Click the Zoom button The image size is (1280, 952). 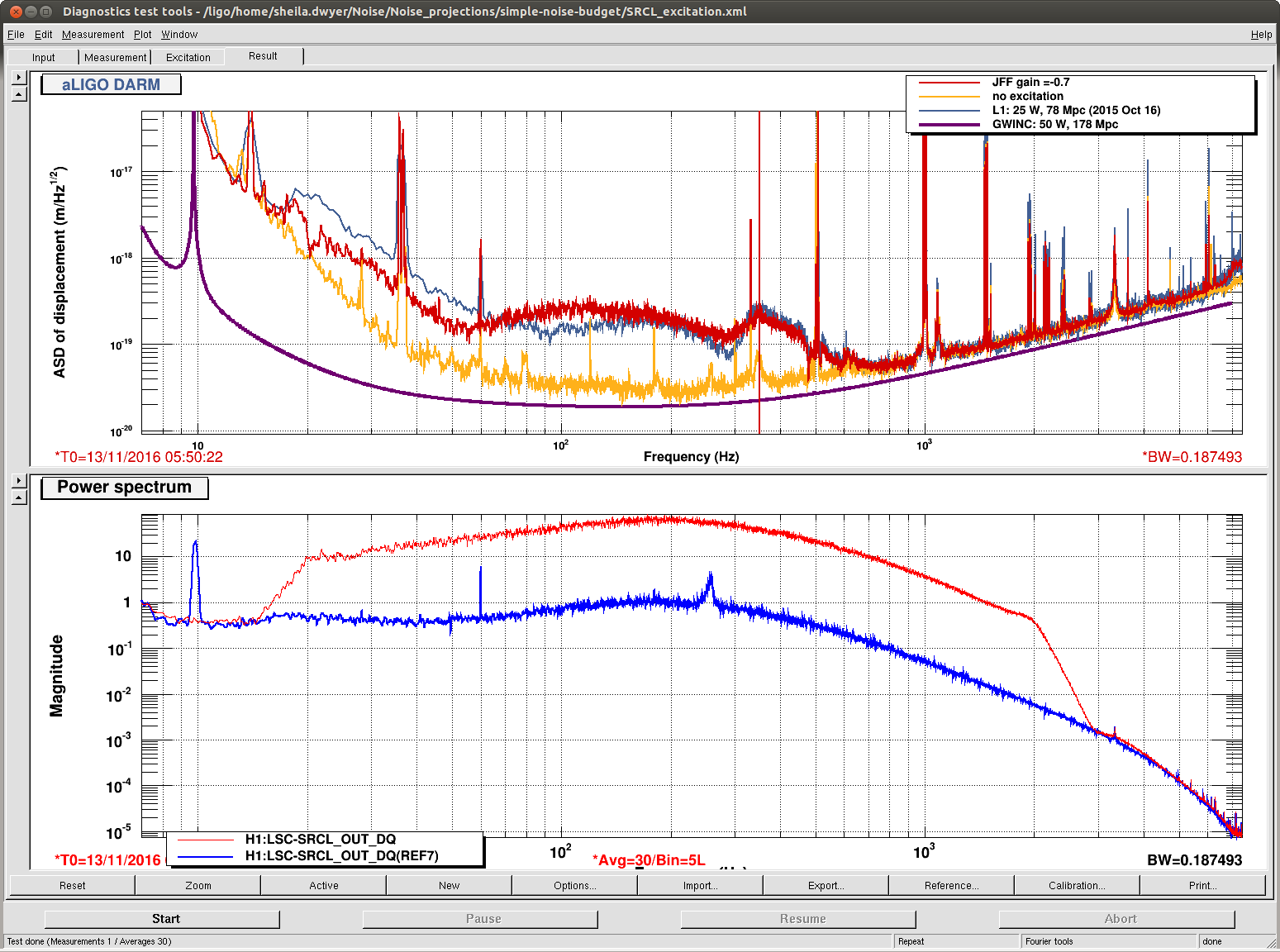point(197,885)
